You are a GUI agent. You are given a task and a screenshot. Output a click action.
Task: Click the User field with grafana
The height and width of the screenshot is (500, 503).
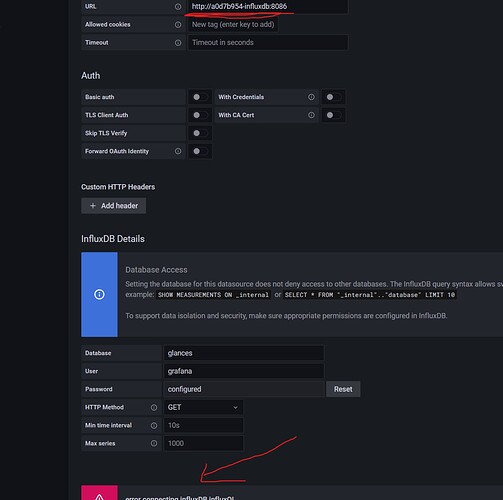(x=244, y=371)
